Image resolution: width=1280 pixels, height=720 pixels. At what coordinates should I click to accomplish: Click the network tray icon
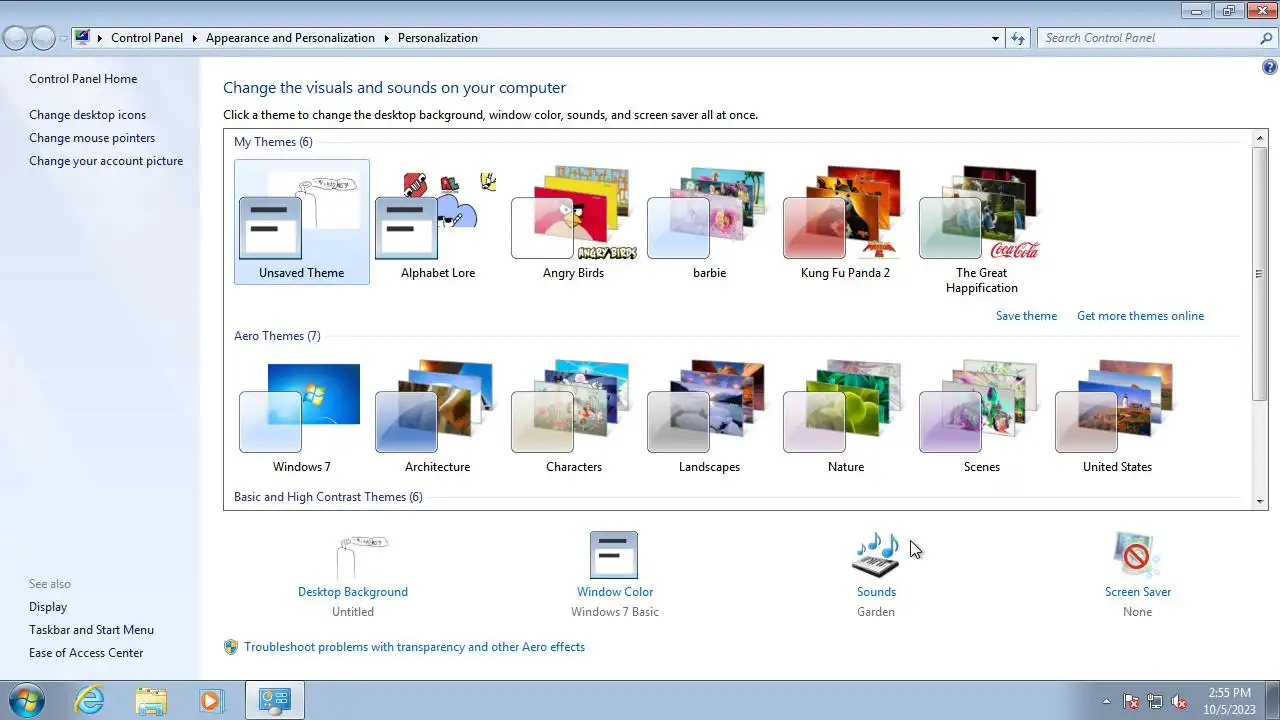pyautogui.click(x=1155, y=701)
